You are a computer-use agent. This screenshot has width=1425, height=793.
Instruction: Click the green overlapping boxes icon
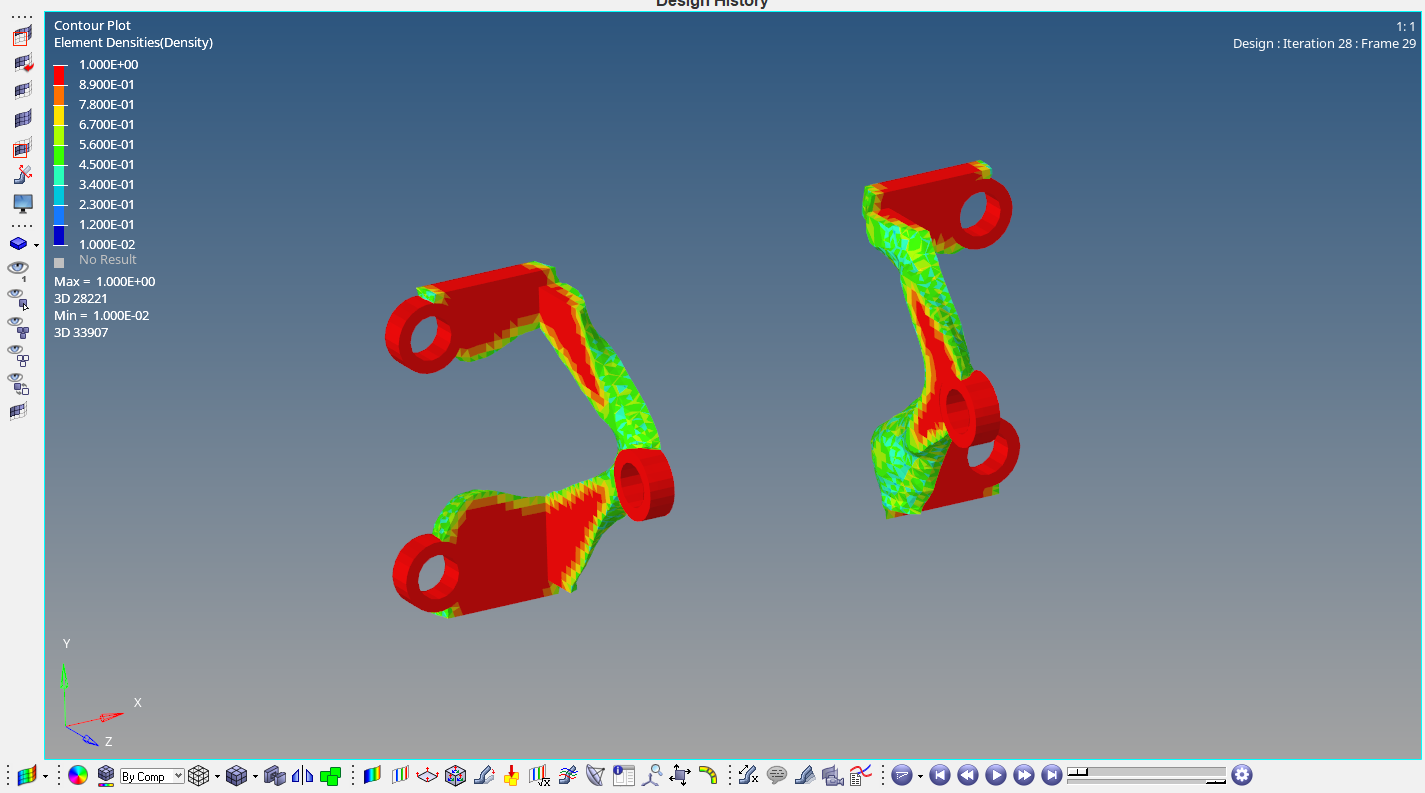click(x=330, y=775)
